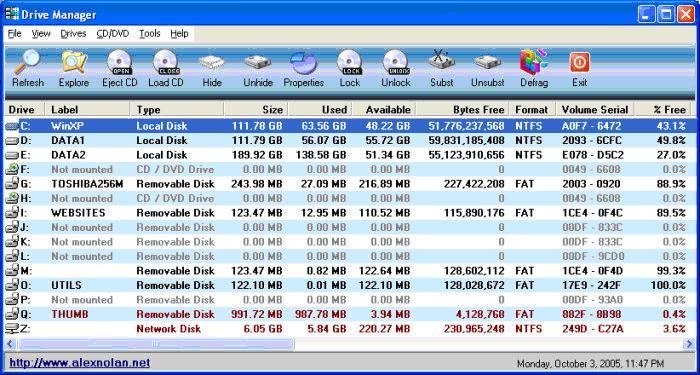Sort by the Volume Serial column header
This screenshot has width=700, height=375.
[x=596, y=109]
